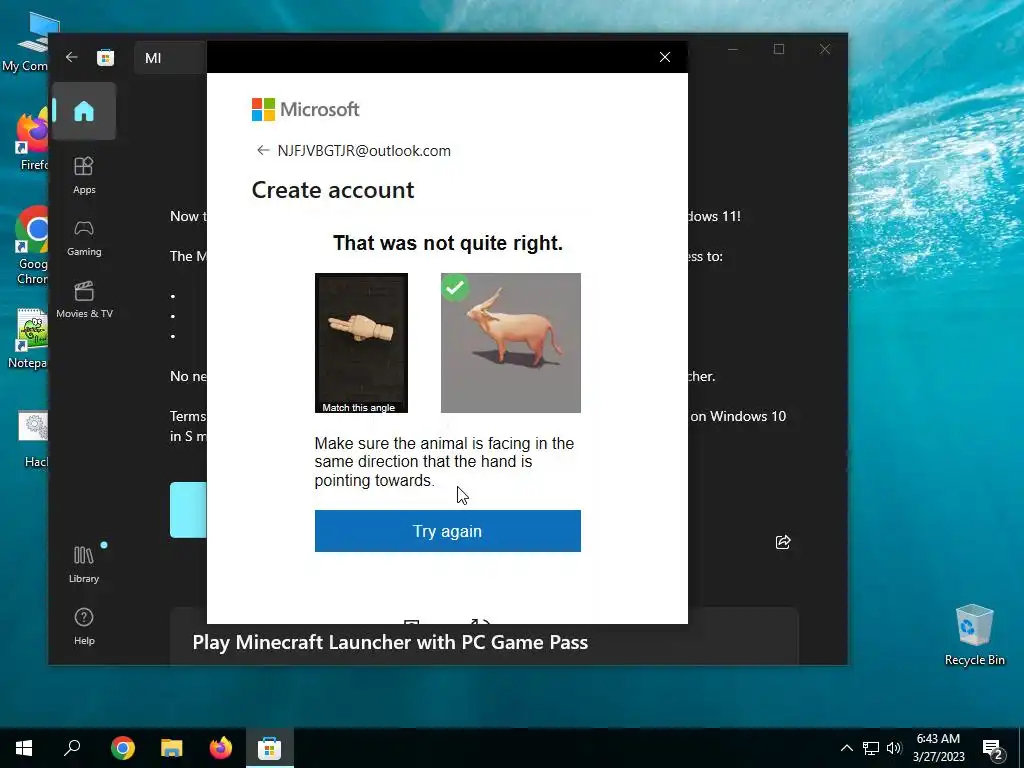Select Recycle Bin desktop icon

click(x=974, y=635)
